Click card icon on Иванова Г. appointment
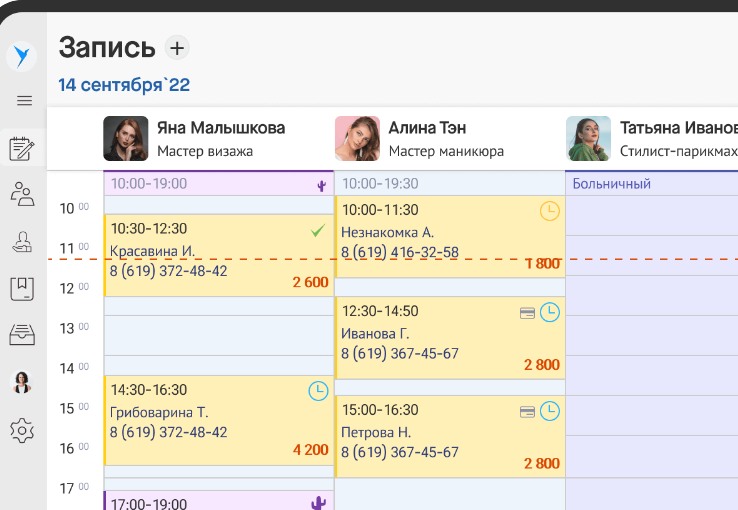 tap(527, 313)
